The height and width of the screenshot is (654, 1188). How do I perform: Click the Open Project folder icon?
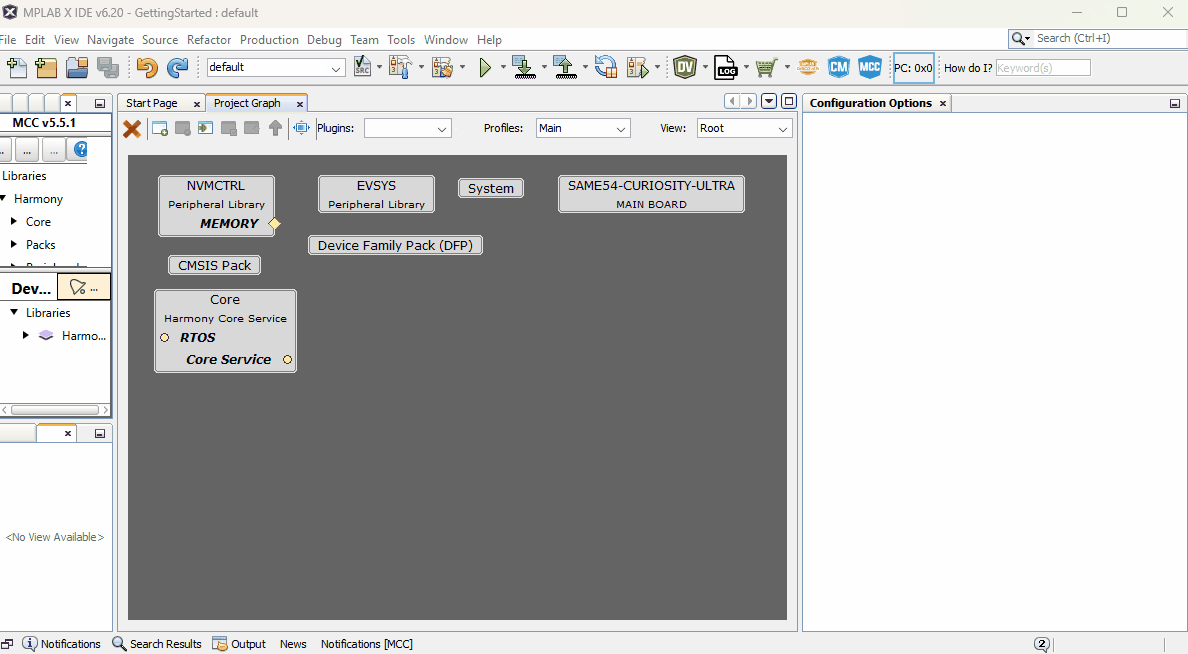[x=77, y=67]
